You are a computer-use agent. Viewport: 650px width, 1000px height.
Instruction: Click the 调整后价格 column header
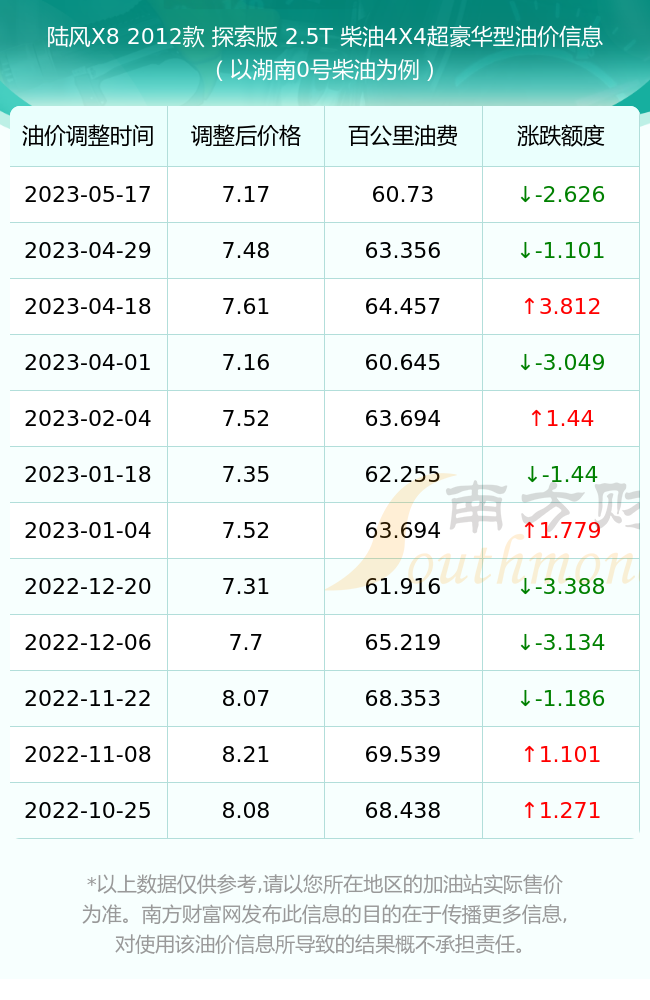point(246,136)
